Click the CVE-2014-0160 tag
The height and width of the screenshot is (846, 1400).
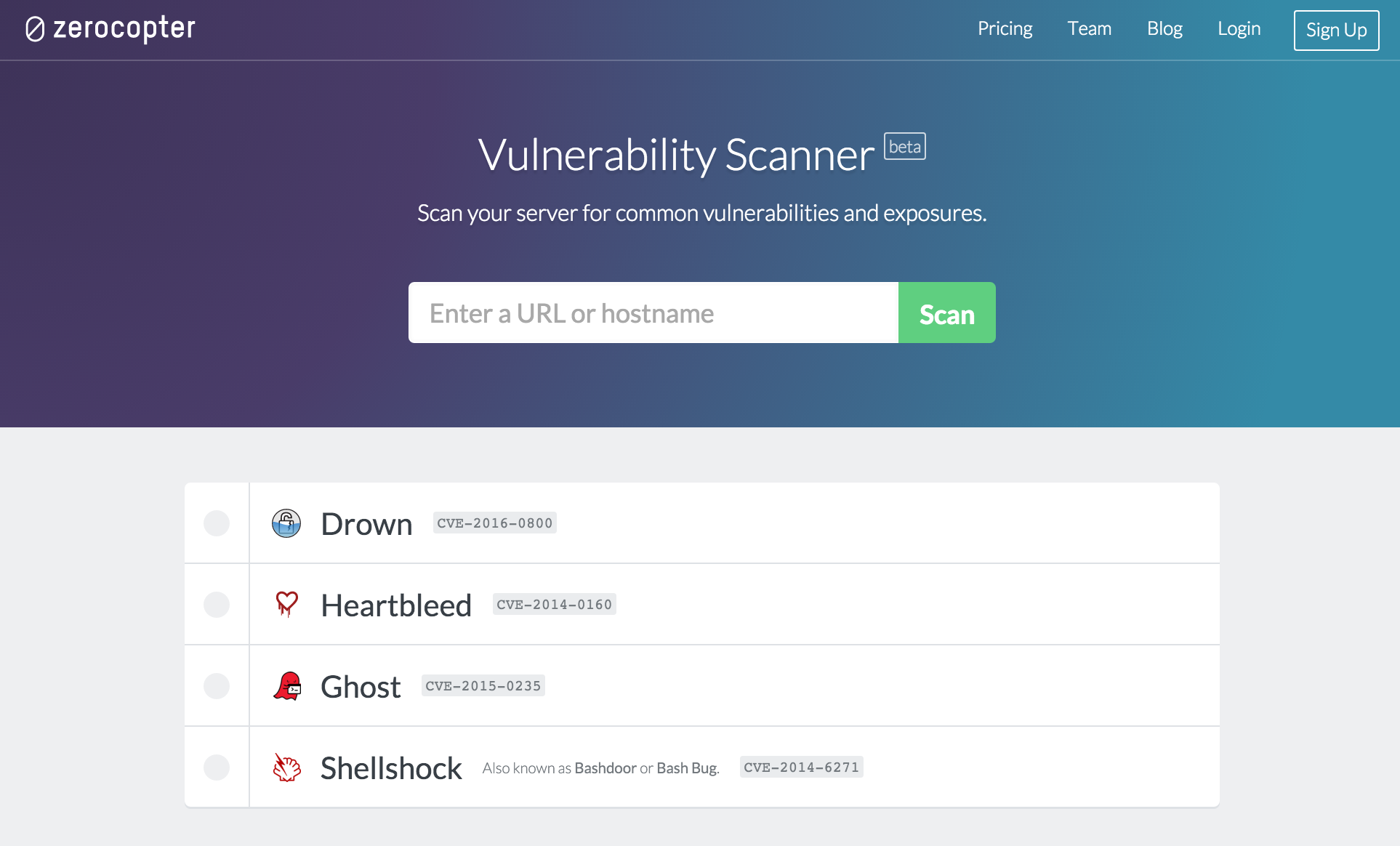(555, 605)
